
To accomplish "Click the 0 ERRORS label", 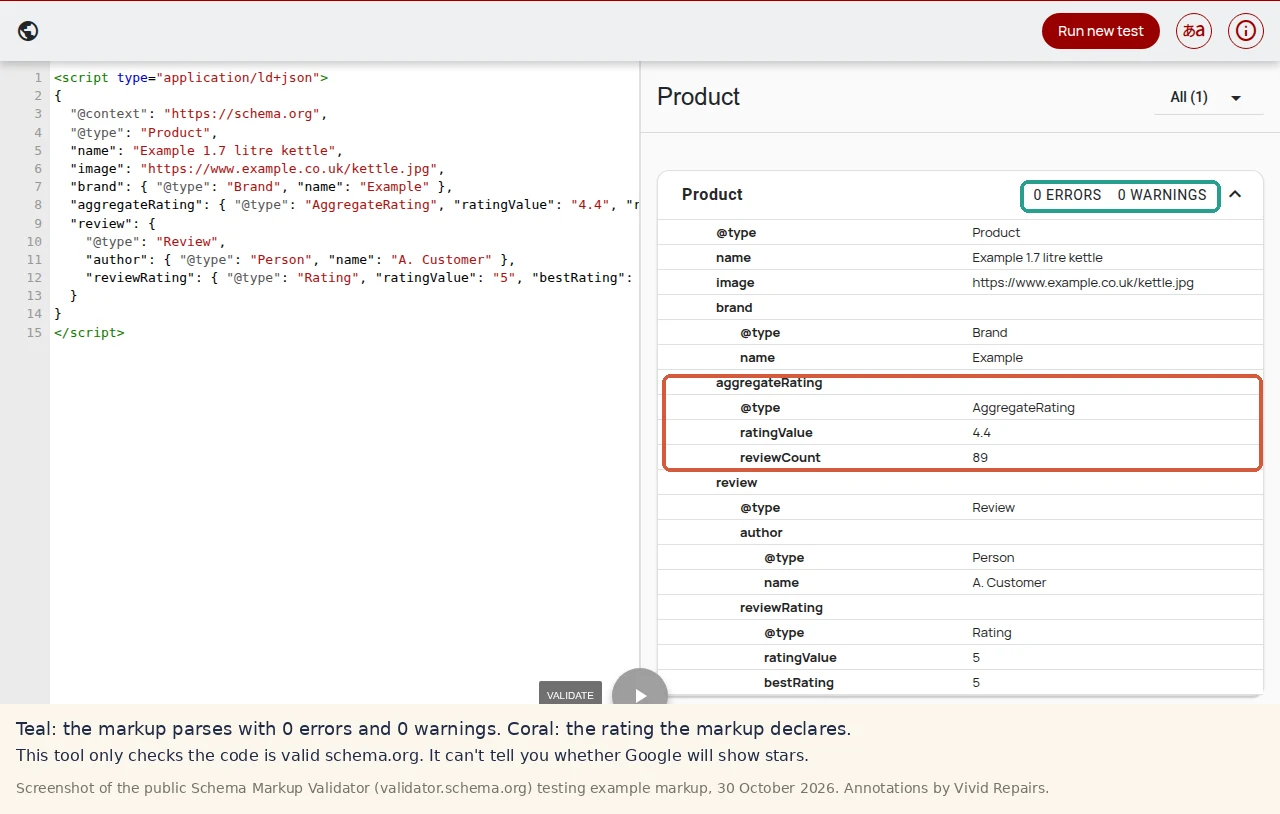I will click(1067, 195).
